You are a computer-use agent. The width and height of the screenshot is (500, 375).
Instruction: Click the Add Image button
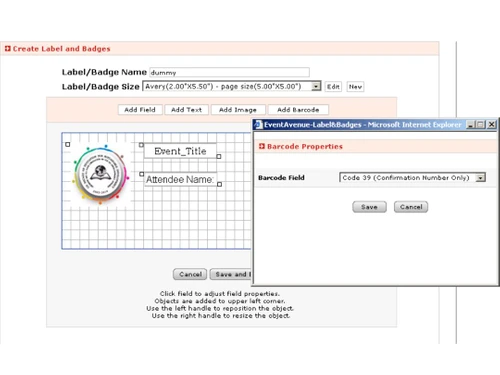(x=238, y=110)
